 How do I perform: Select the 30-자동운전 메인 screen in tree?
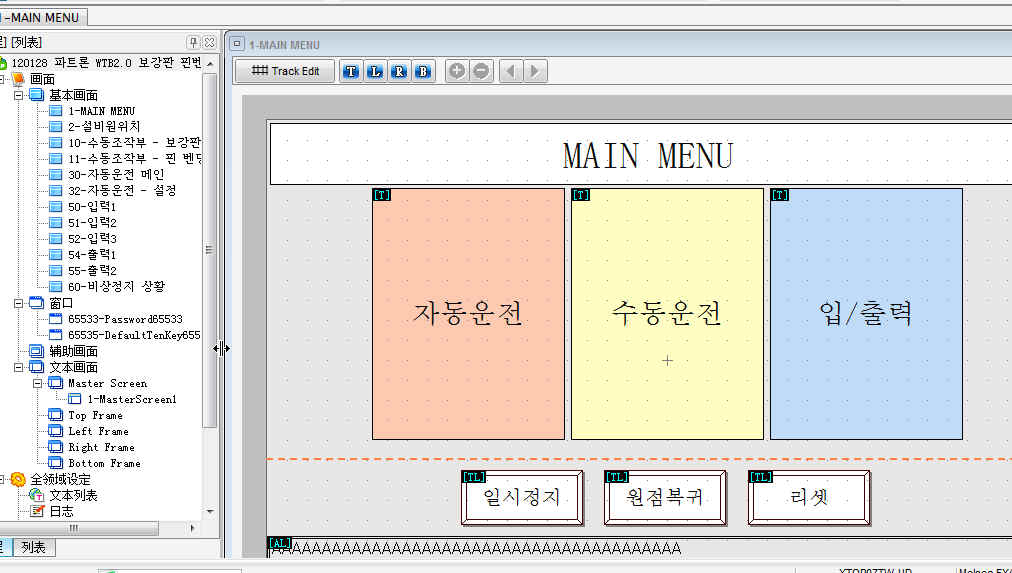(x=115, y=175)
